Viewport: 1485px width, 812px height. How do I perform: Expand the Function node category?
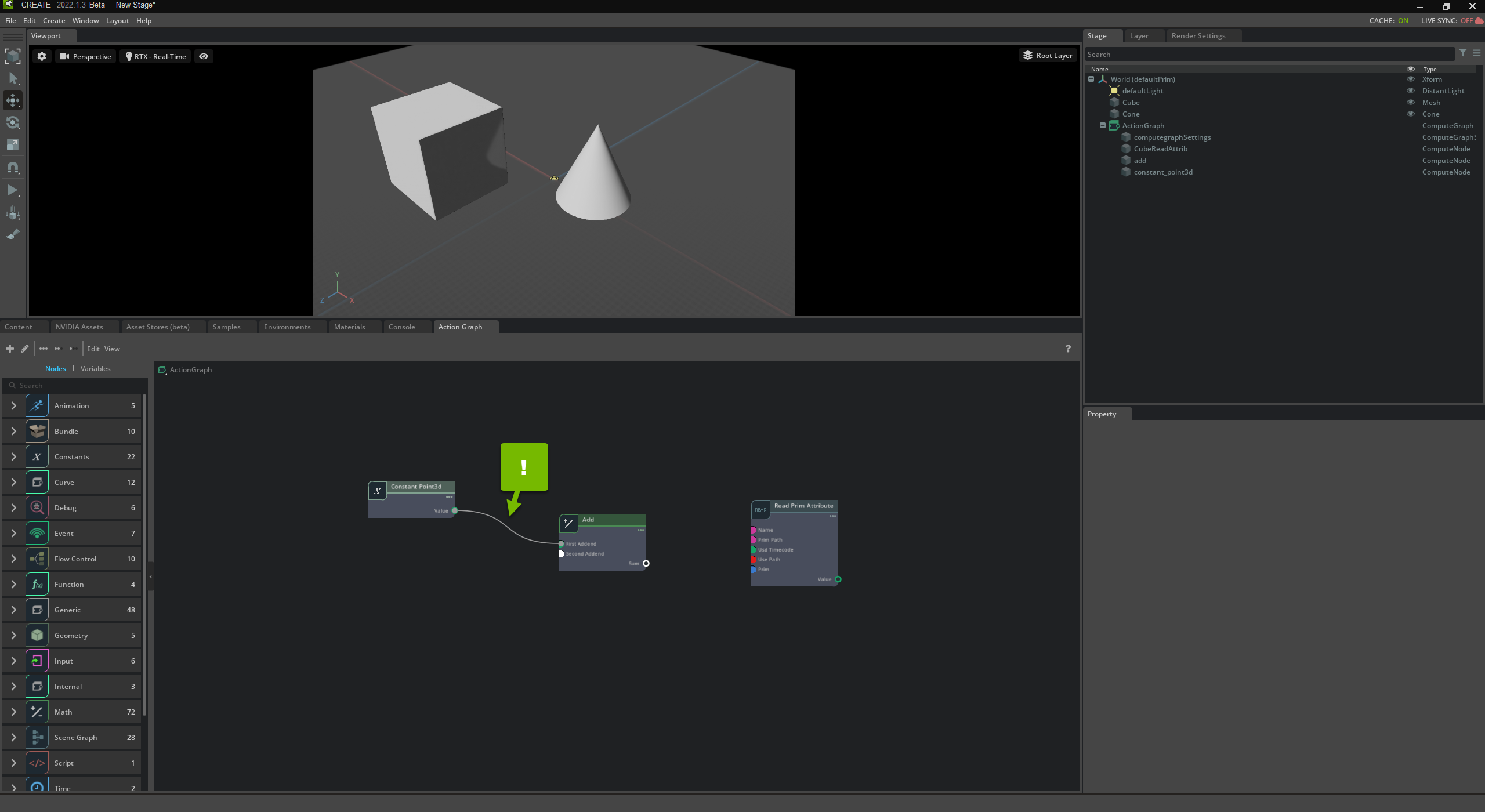click(14, 584)
